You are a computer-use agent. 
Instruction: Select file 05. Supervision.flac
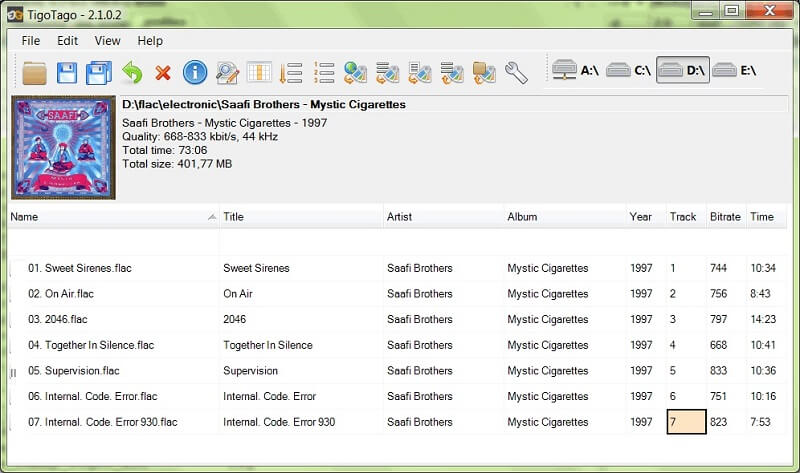[74, 371]
